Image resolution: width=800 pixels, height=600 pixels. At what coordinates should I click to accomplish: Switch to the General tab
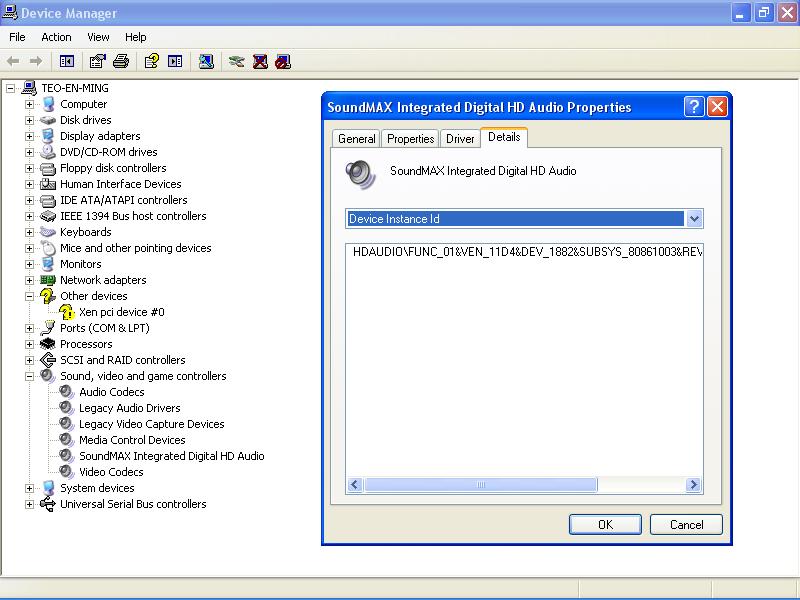coord(357,139)
